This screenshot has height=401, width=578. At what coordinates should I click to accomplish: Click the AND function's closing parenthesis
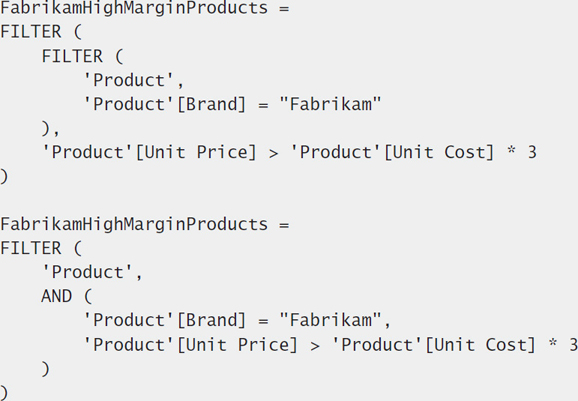pyautogui.click(x=45, y=369)
